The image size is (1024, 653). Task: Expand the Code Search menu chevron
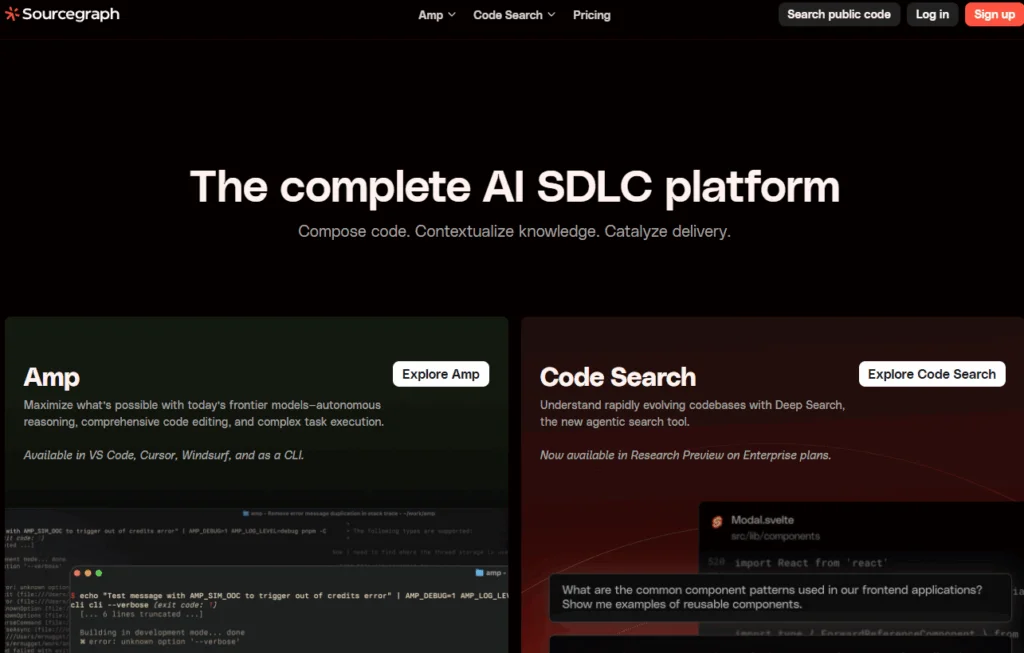pos(551,14)
